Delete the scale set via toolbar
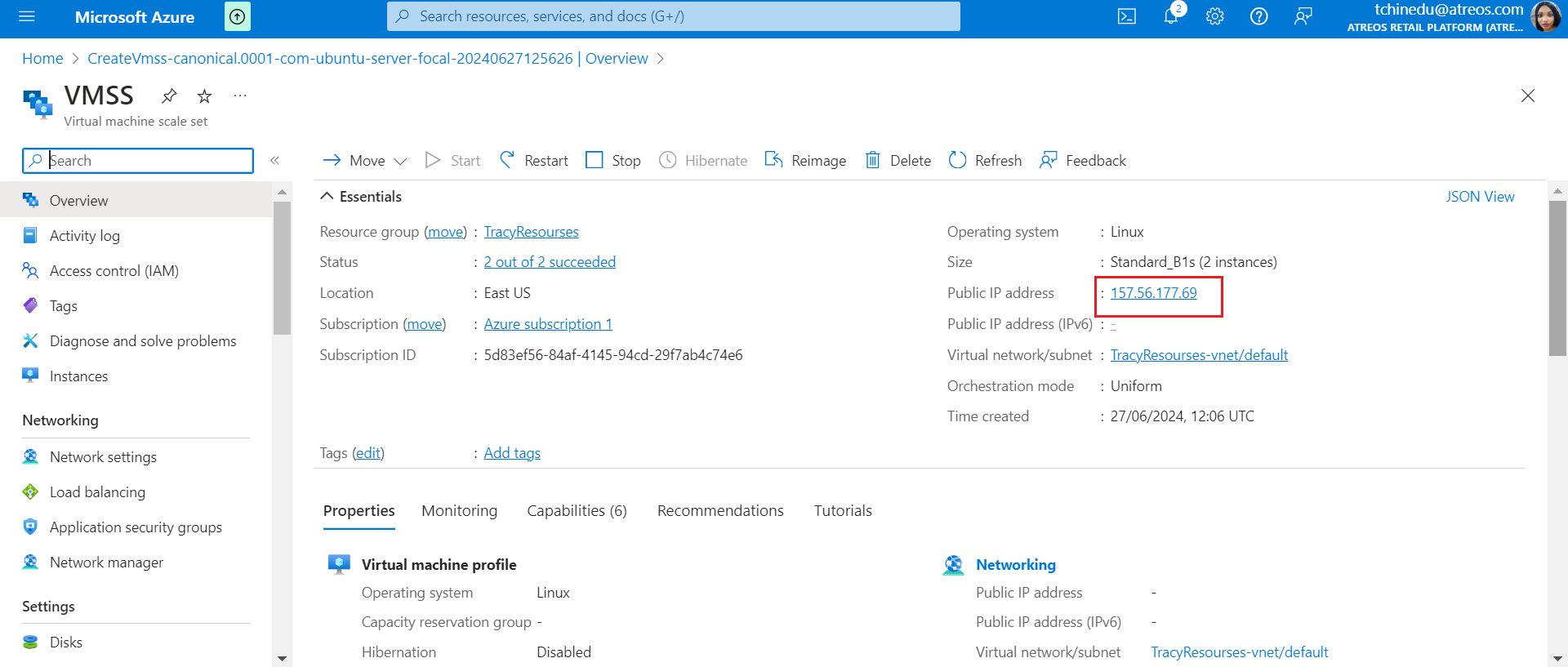Viewport: 1568px width, 667px height. [x=898, y=160]
